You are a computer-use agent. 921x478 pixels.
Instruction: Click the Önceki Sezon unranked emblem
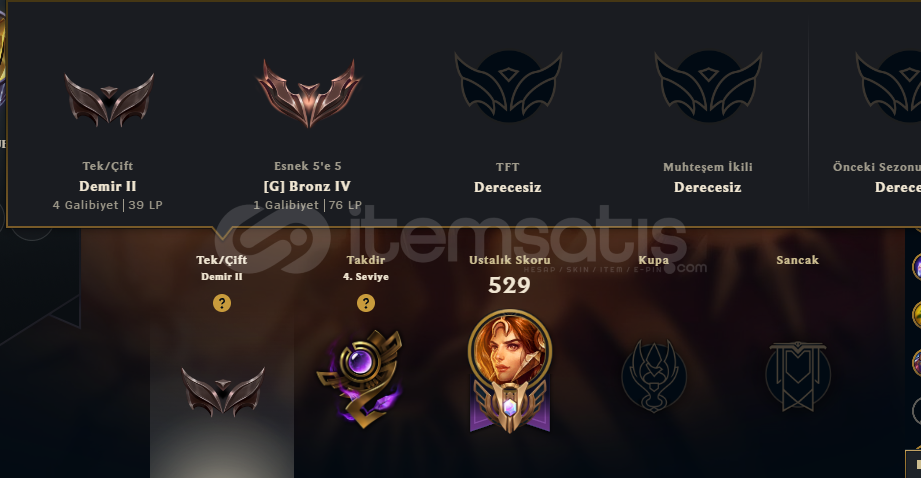pyautogui.click(x=888, y=86)
